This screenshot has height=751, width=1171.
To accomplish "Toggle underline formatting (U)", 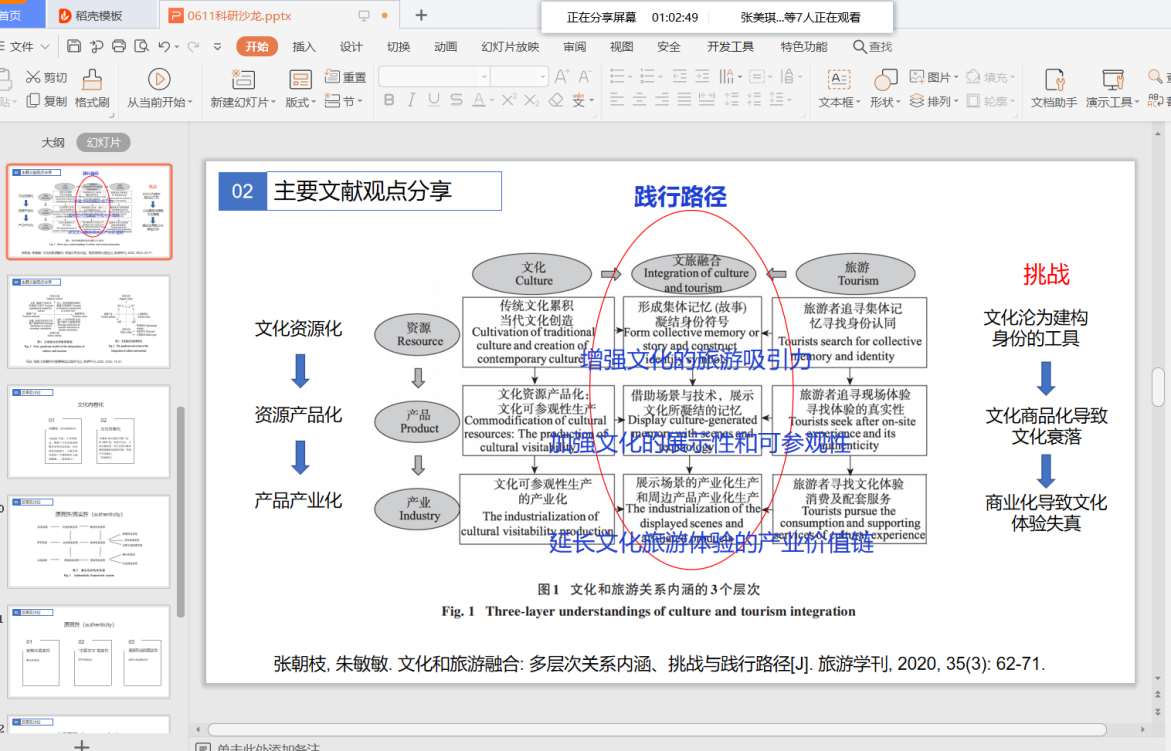I will tap(434, 100).
